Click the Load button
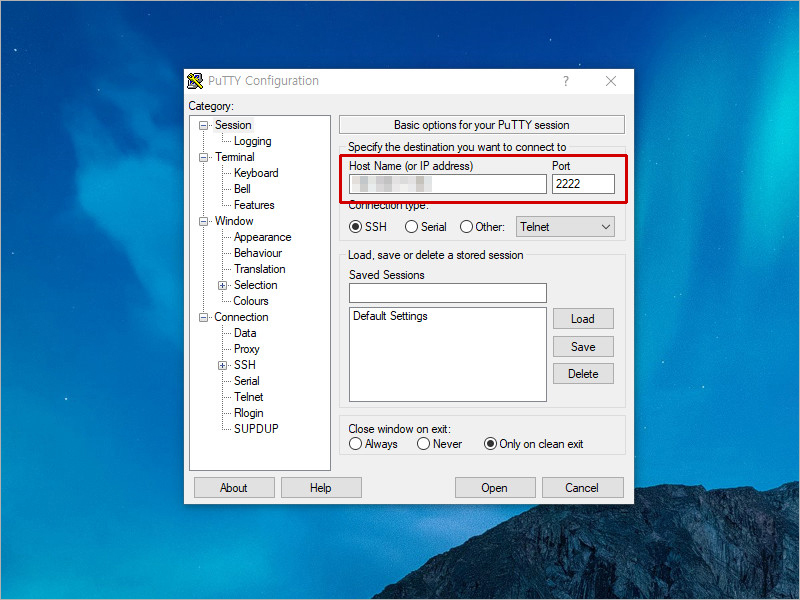Viewport: 800px width, 600px height. click(583, 319)
